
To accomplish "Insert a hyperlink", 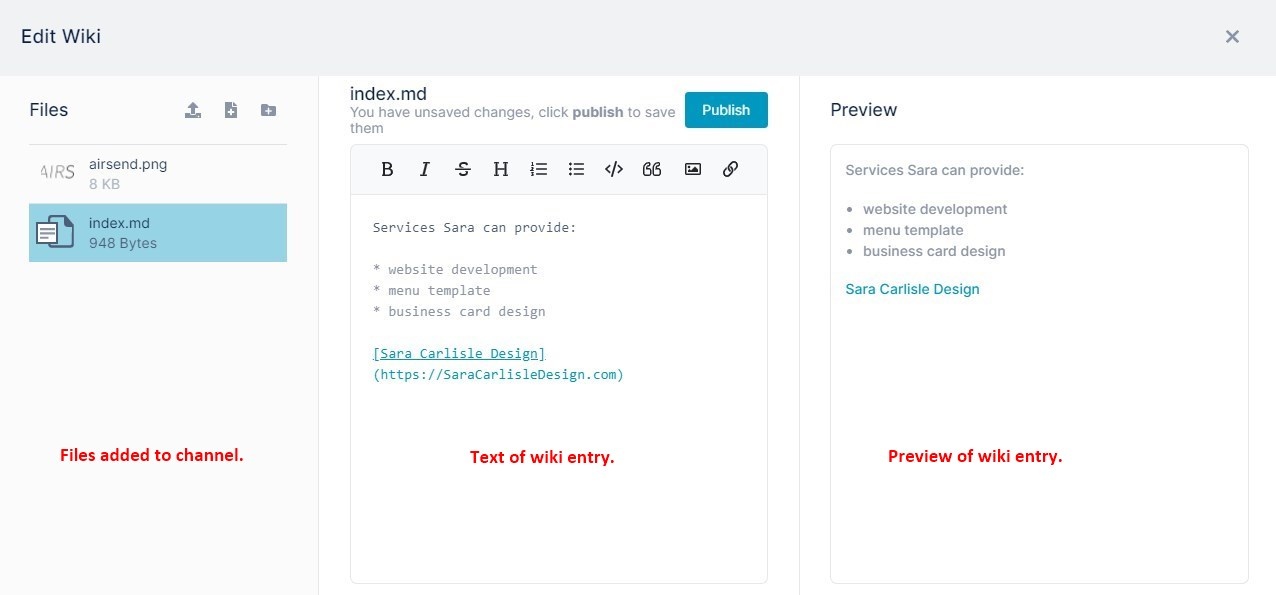I will (730, 169).
